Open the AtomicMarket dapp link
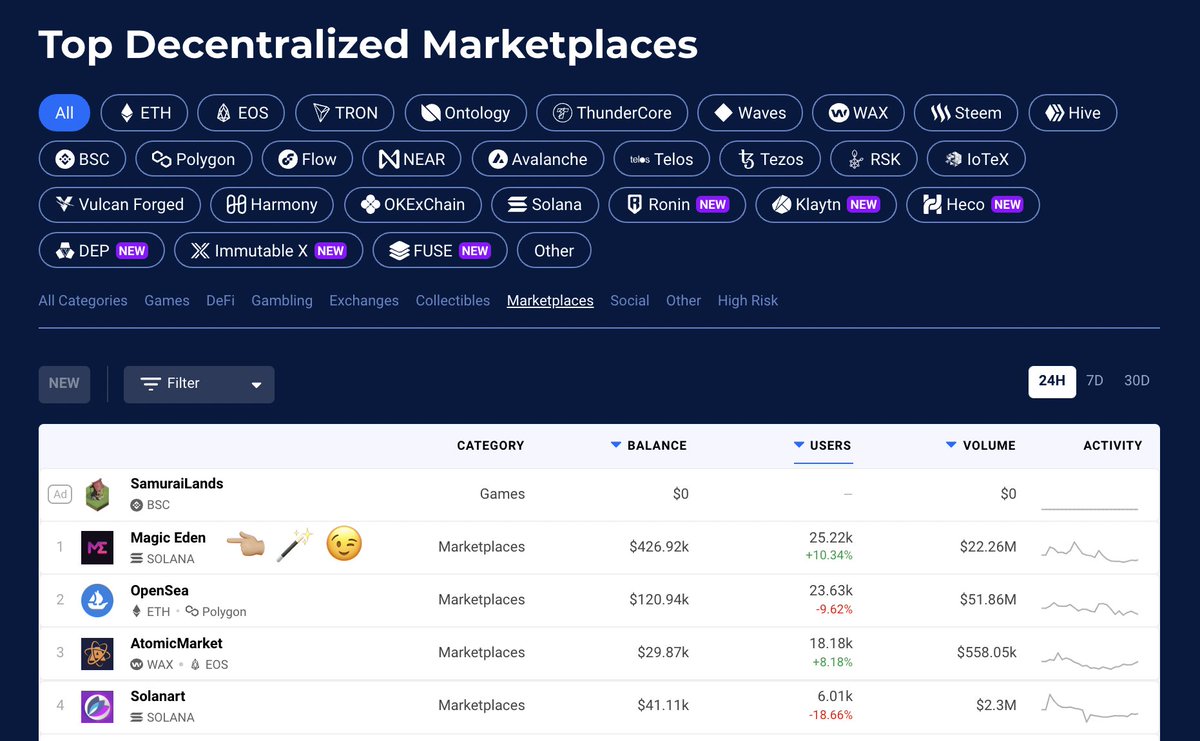Image resolution: width=1200 pixels, height=741 pixels. (x=177, y=644)
